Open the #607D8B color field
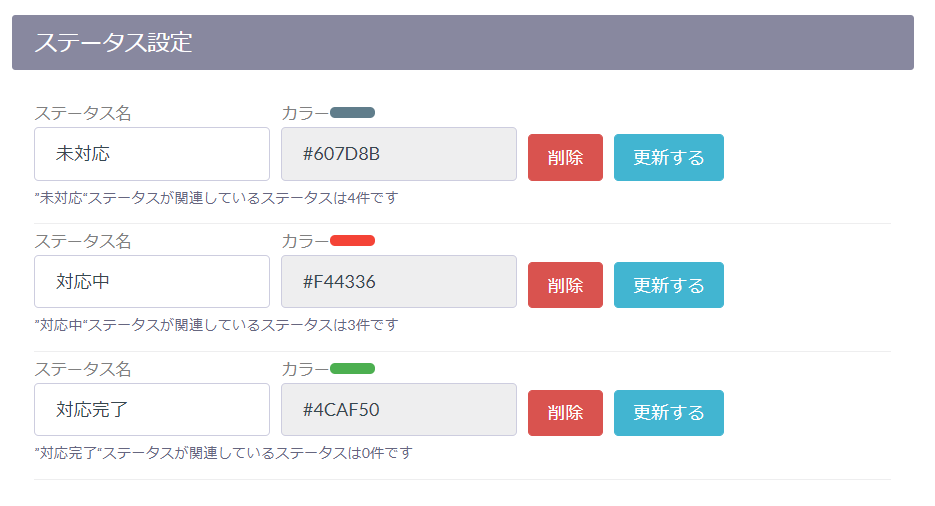This screenshot has height=506, width=935. coord(398,154)
